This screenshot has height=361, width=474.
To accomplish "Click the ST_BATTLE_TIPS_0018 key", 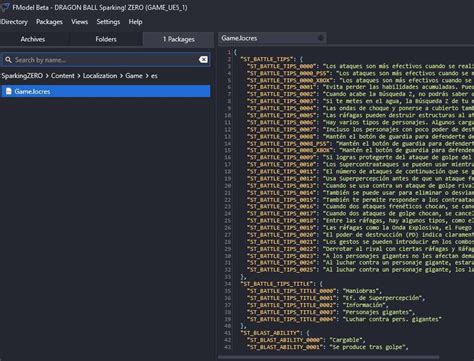I will [282, 221].
